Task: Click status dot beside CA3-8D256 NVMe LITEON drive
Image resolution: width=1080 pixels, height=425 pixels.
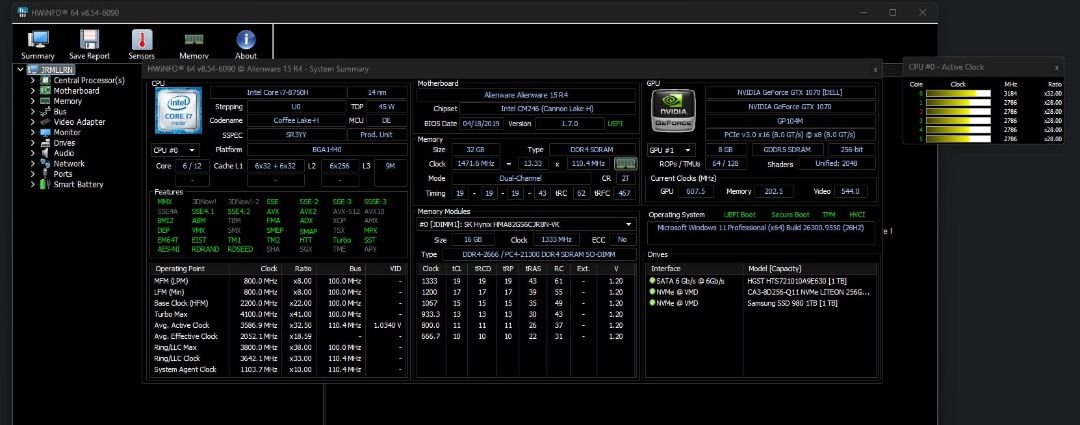Action: click(x=652, y=292)
